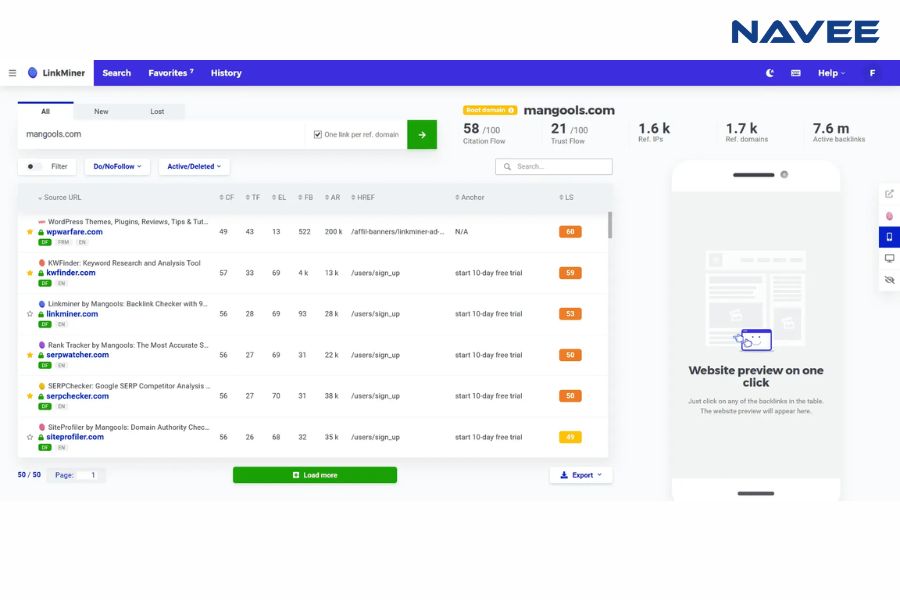Toggle favorite star for kwfinder.com
Viewport: 900px width, 600px height.
tap(30, 273)
